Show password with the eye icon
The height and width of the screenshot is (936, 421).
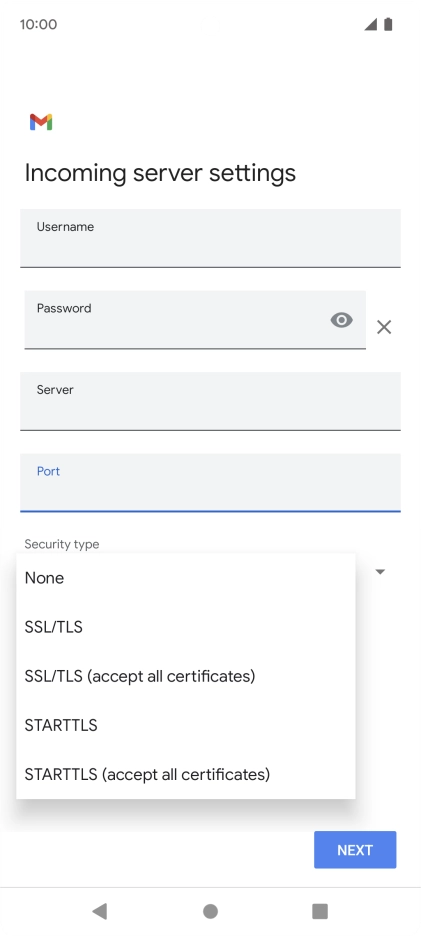tap(342, 321)
